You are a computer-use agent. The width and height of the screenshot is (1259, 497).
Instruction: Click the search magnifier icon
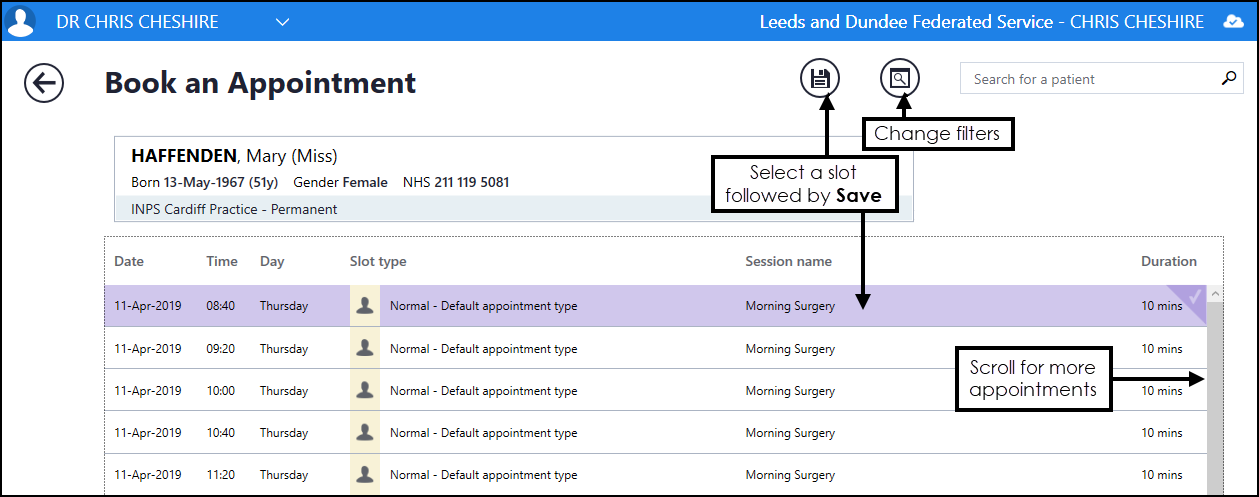coord(1228,79)
